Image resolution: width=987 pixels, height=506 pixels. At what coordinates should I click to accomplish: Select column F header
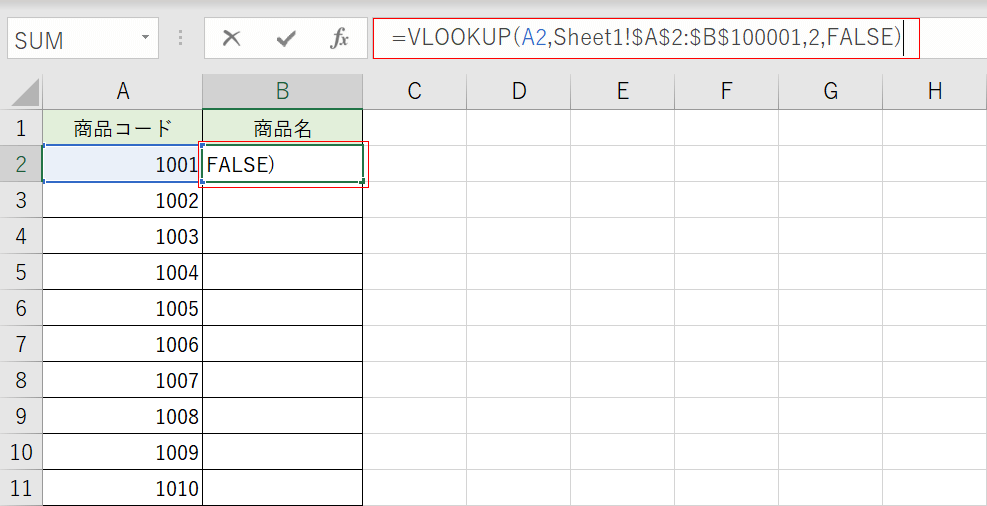click(726, 91)
